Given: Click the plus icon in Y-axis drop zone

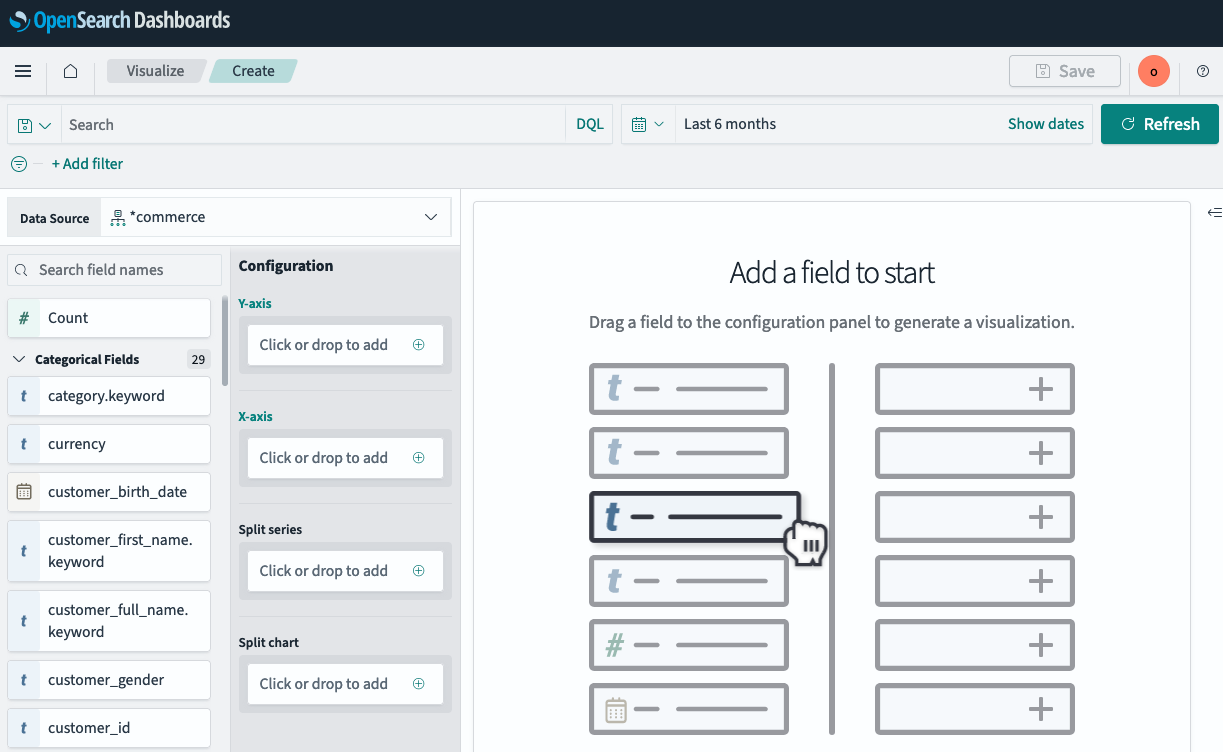Looking at the screenshot, I should [418, 344].
